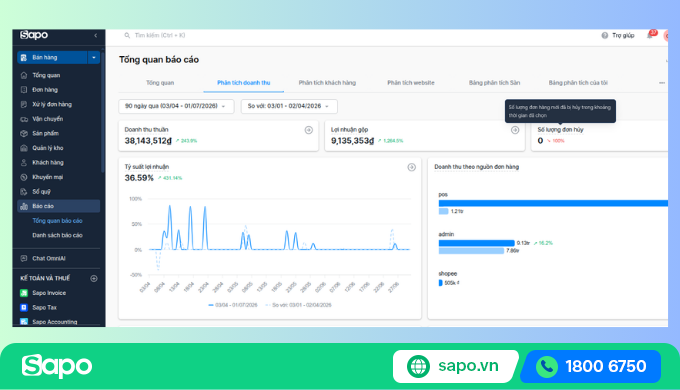
Task: Toggle the 03/04 - 01/07/2026 chart legend
Action: (233, 305)
